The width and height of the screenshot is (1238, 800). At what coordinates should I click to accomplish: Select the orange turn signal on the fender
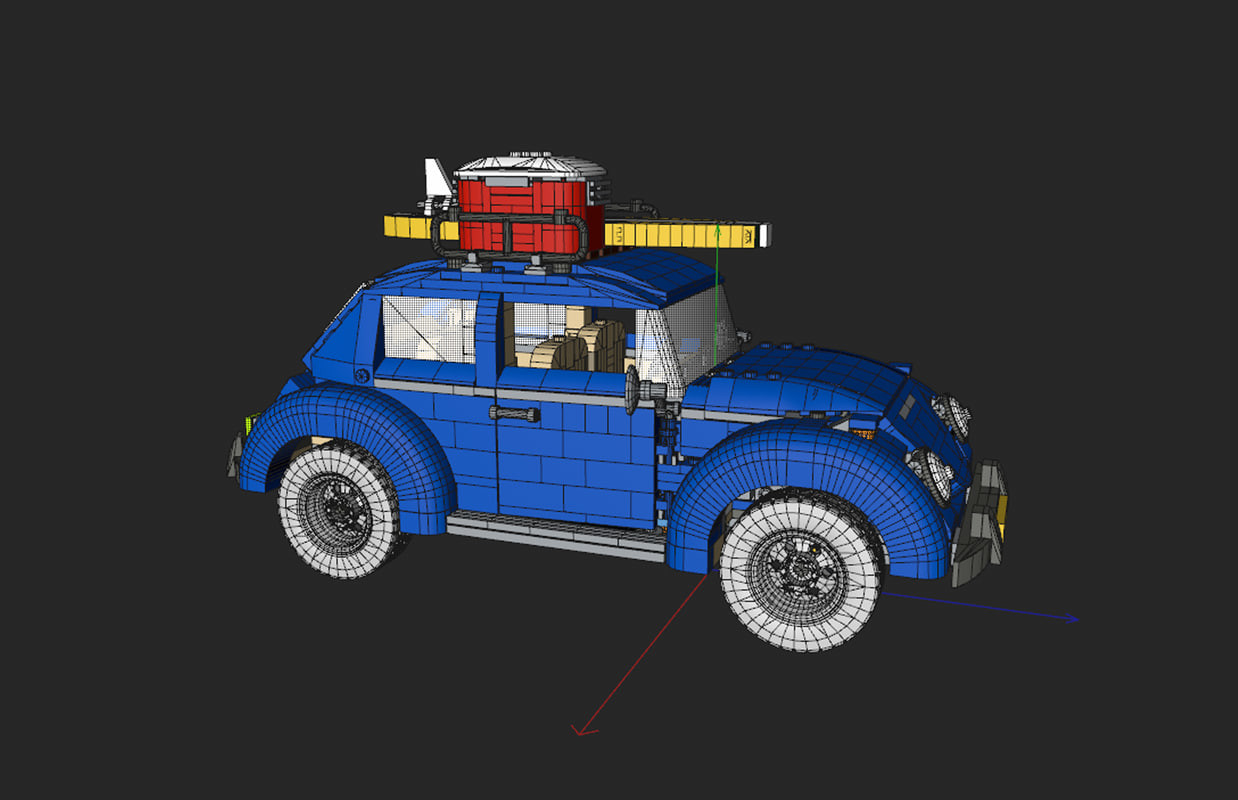pos(863,431)
